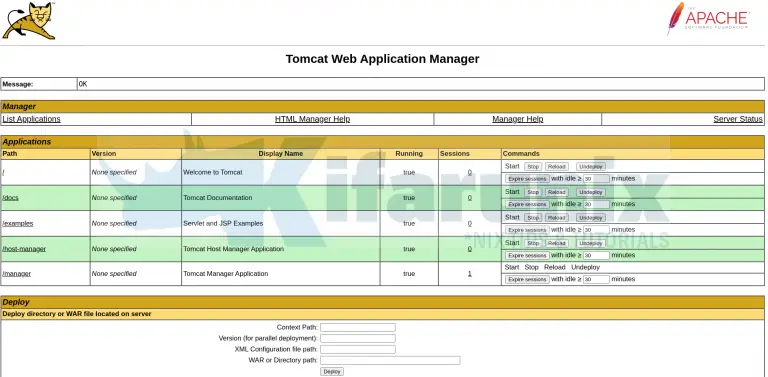This screenshot has width=768, height=377.
Task: Reload the /examples application
Action: pos(556,218)
